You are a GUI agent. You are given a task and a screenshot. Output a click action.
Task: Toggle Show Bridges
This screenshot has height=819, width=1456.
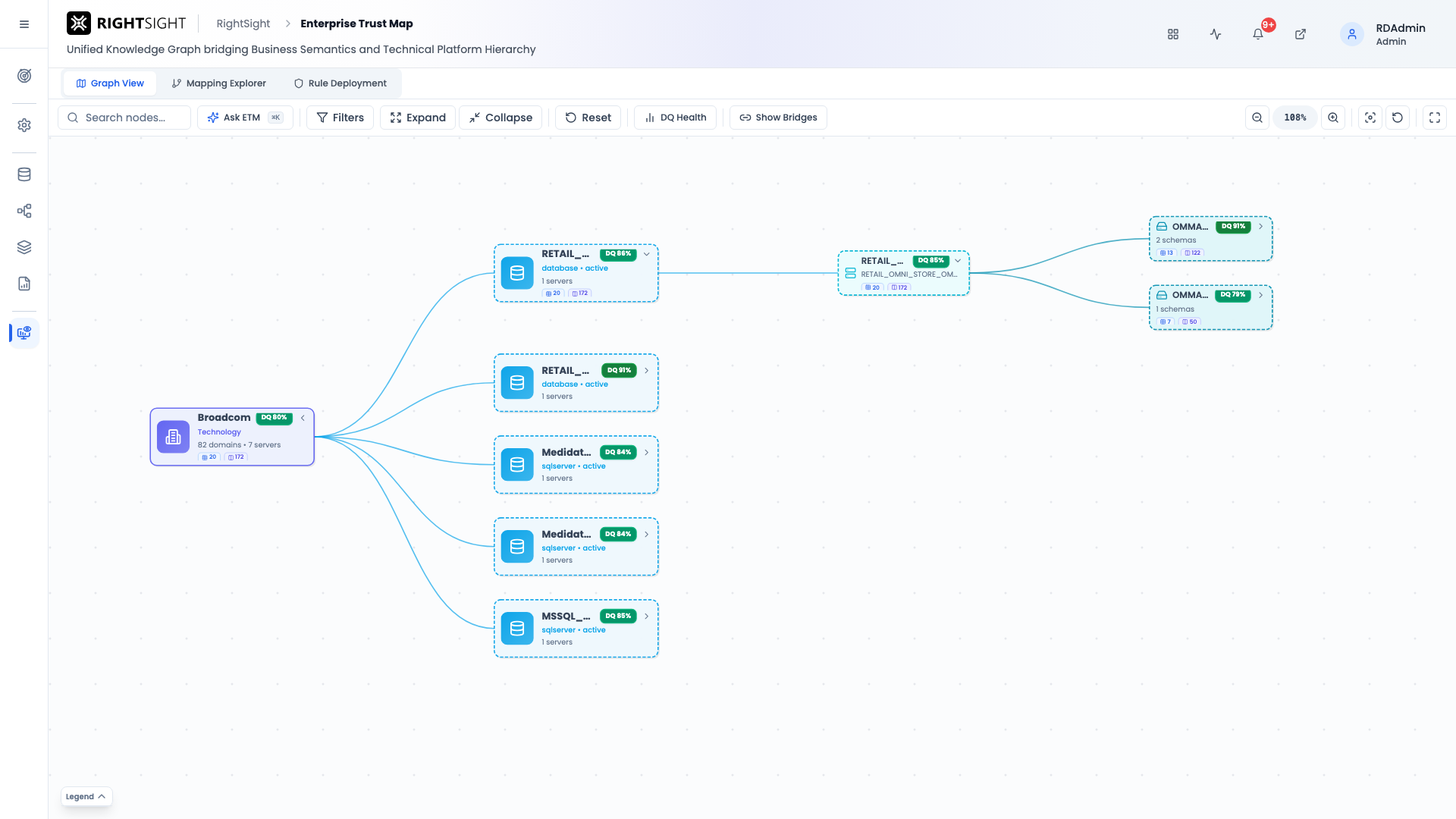(778, 118)
